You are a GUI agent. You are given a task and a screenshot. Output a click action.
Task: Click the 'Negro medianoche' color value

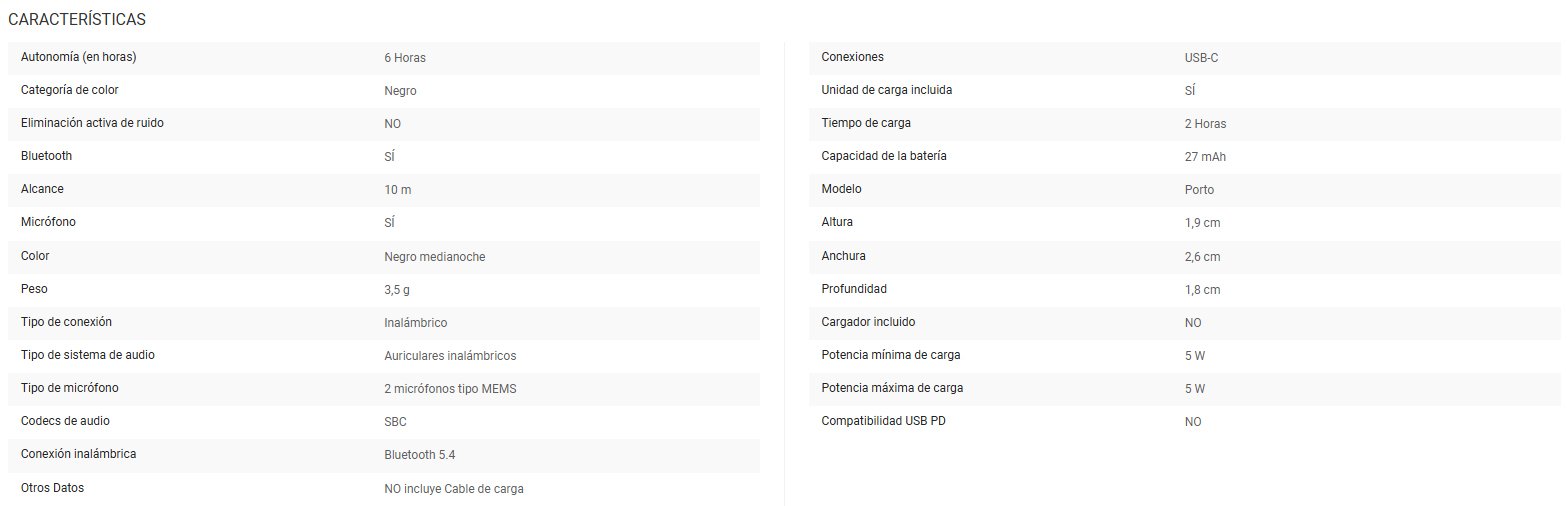coord(435,257)
